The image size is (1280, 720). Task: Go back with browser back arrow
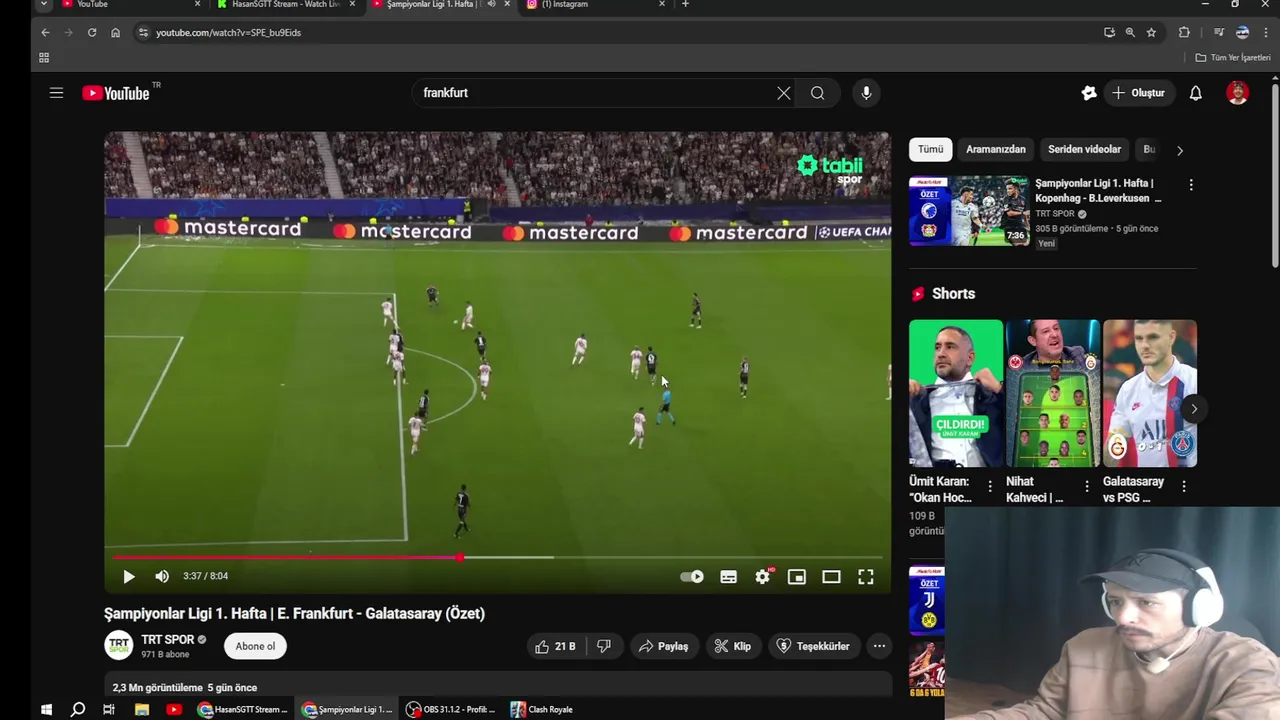pyautogui.click(x=45, y=32)
